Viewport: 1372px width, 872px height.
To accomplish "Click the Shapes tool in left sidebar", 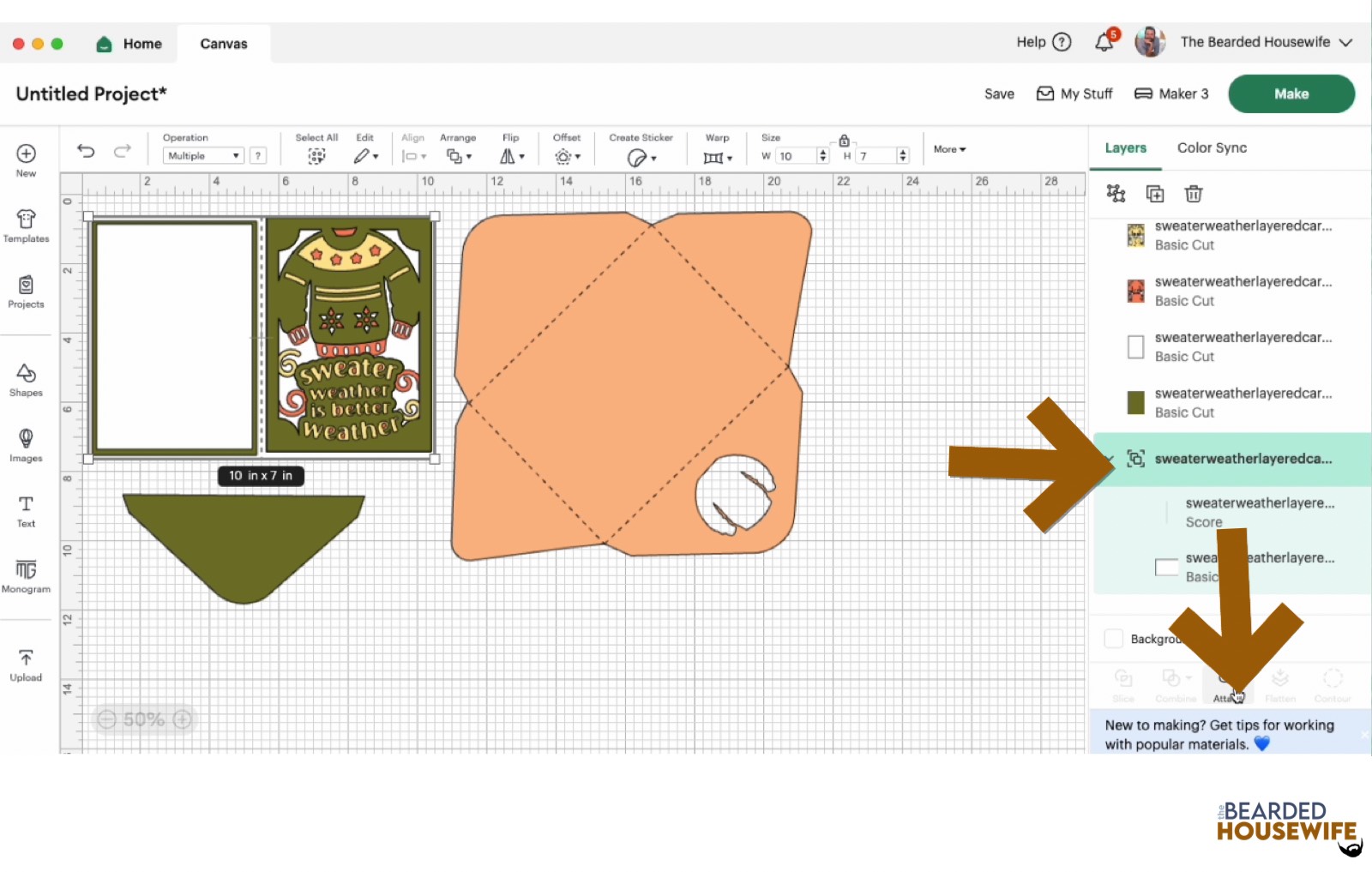I will click(x=26, y=380).
